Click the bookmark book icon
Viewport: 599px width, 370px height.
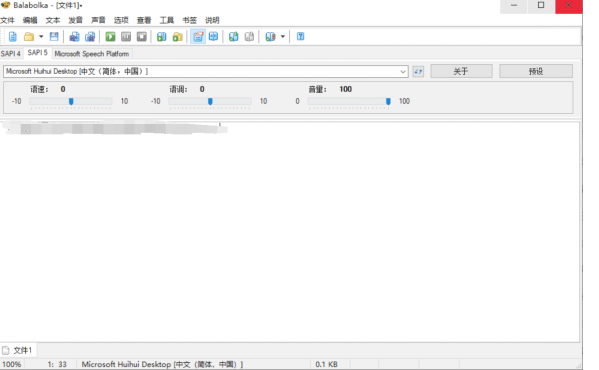tap(270, 37)
